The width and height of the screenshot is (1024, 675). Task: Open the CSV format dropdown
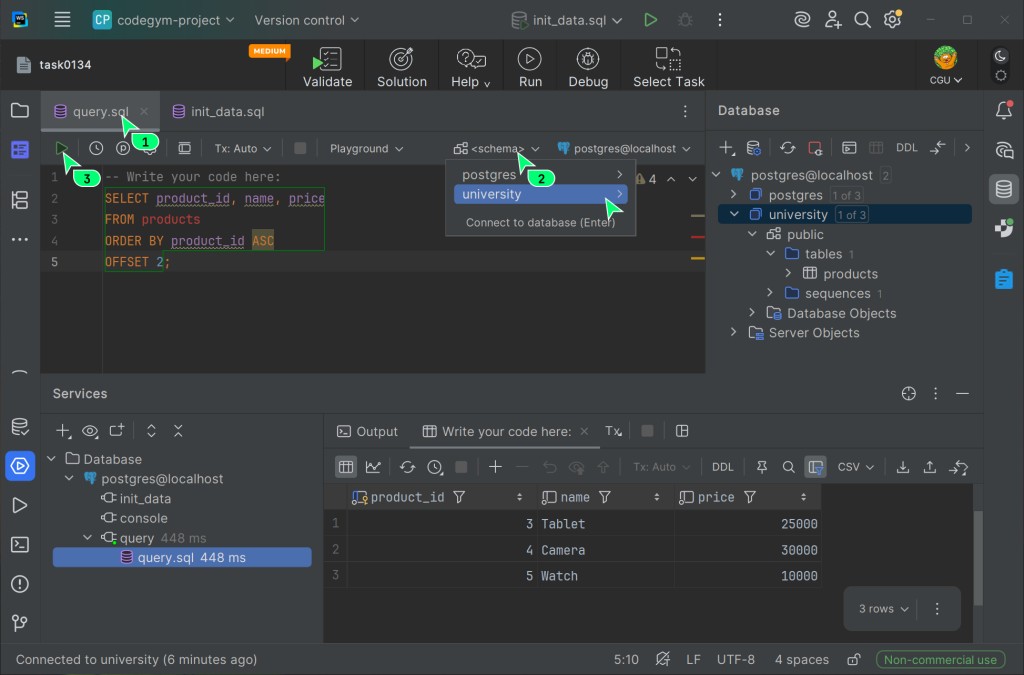coord(855,467)
